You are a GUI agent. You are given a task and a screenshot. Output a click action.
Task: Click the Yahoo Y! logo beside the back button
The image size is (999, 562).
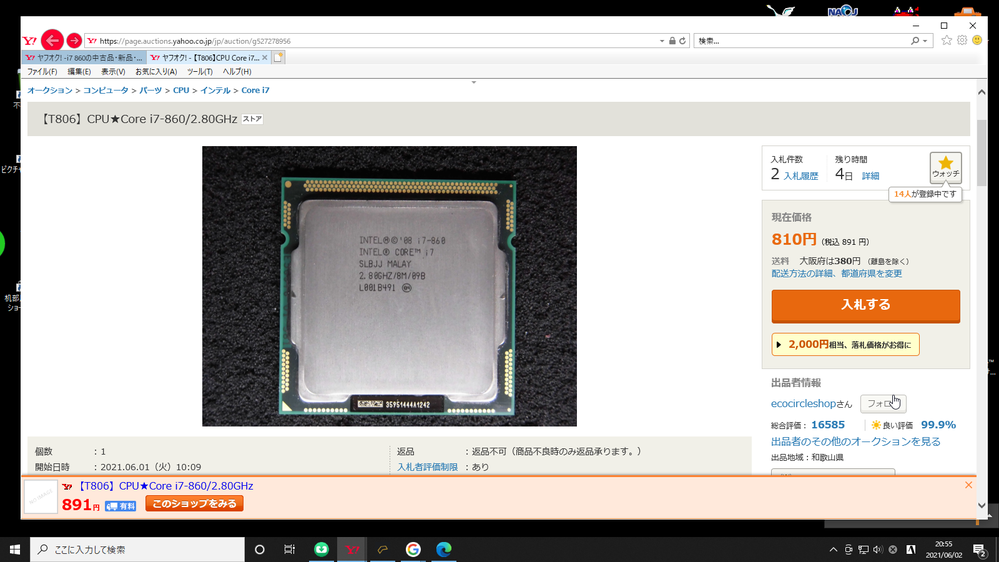click(x=30, y=41)
